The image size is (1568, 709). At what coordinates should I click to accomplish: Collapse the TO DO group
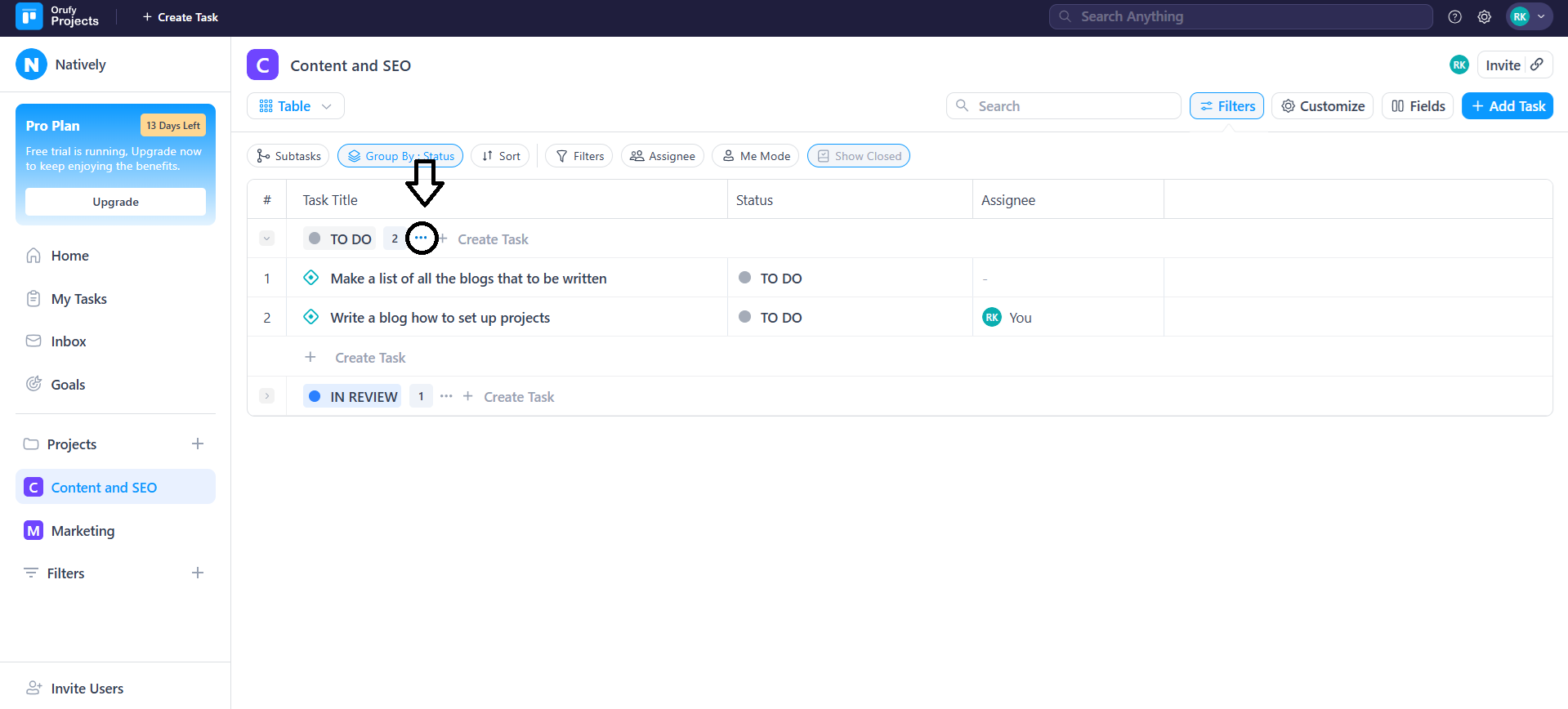pos(266,239)
